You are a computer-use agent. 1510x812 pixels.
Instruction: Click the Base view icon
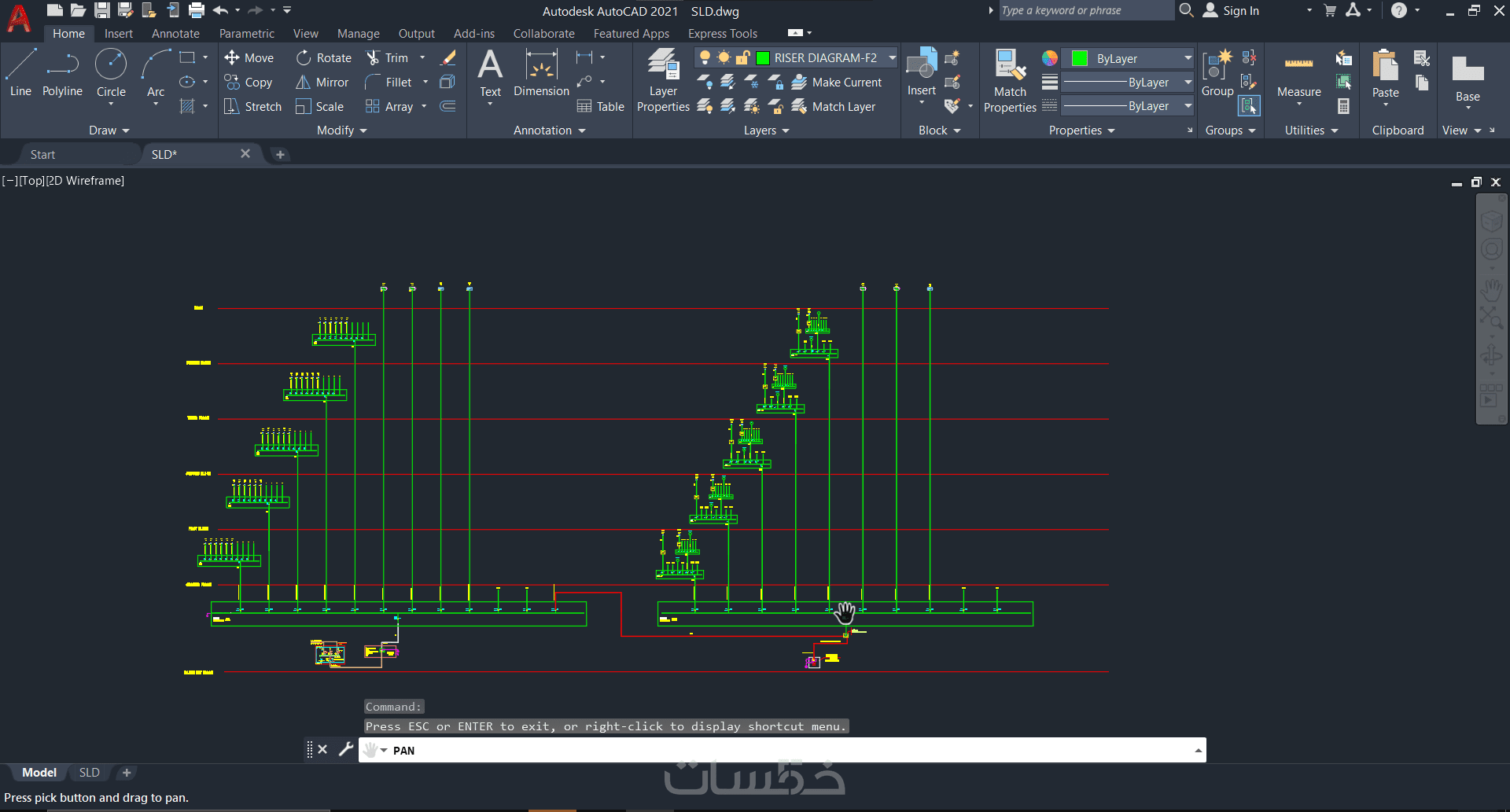[x=1468, y=76]
